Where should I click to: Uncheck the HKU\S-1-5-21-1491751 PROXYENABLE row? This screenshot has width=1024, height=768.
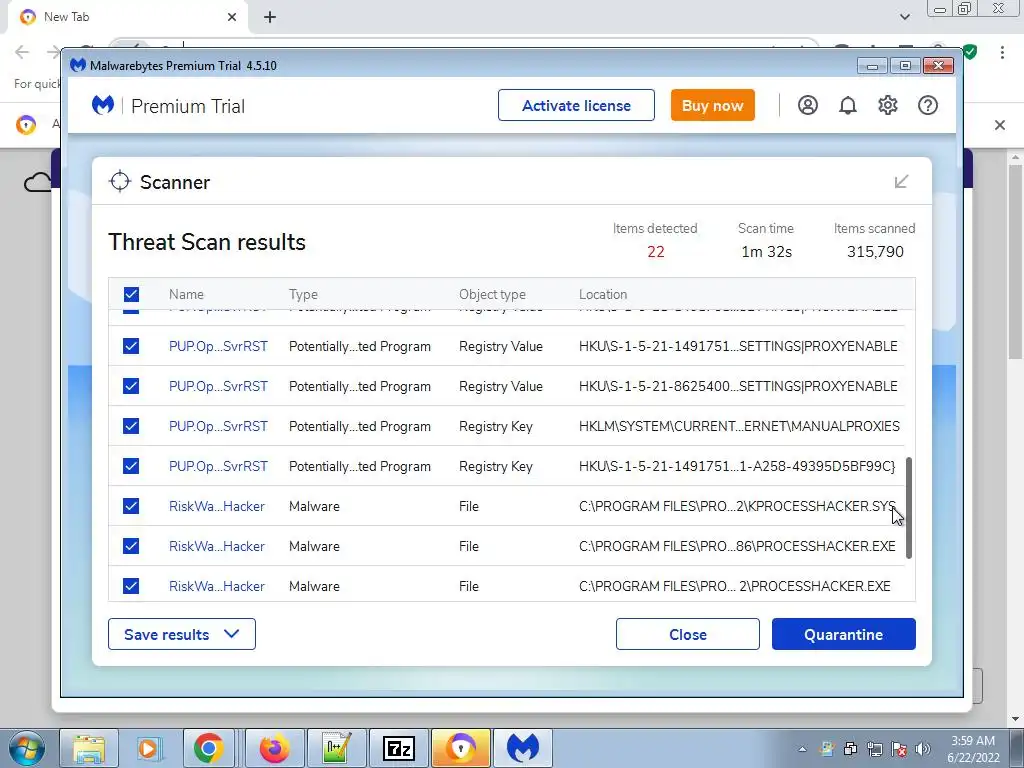coord(131,346)
